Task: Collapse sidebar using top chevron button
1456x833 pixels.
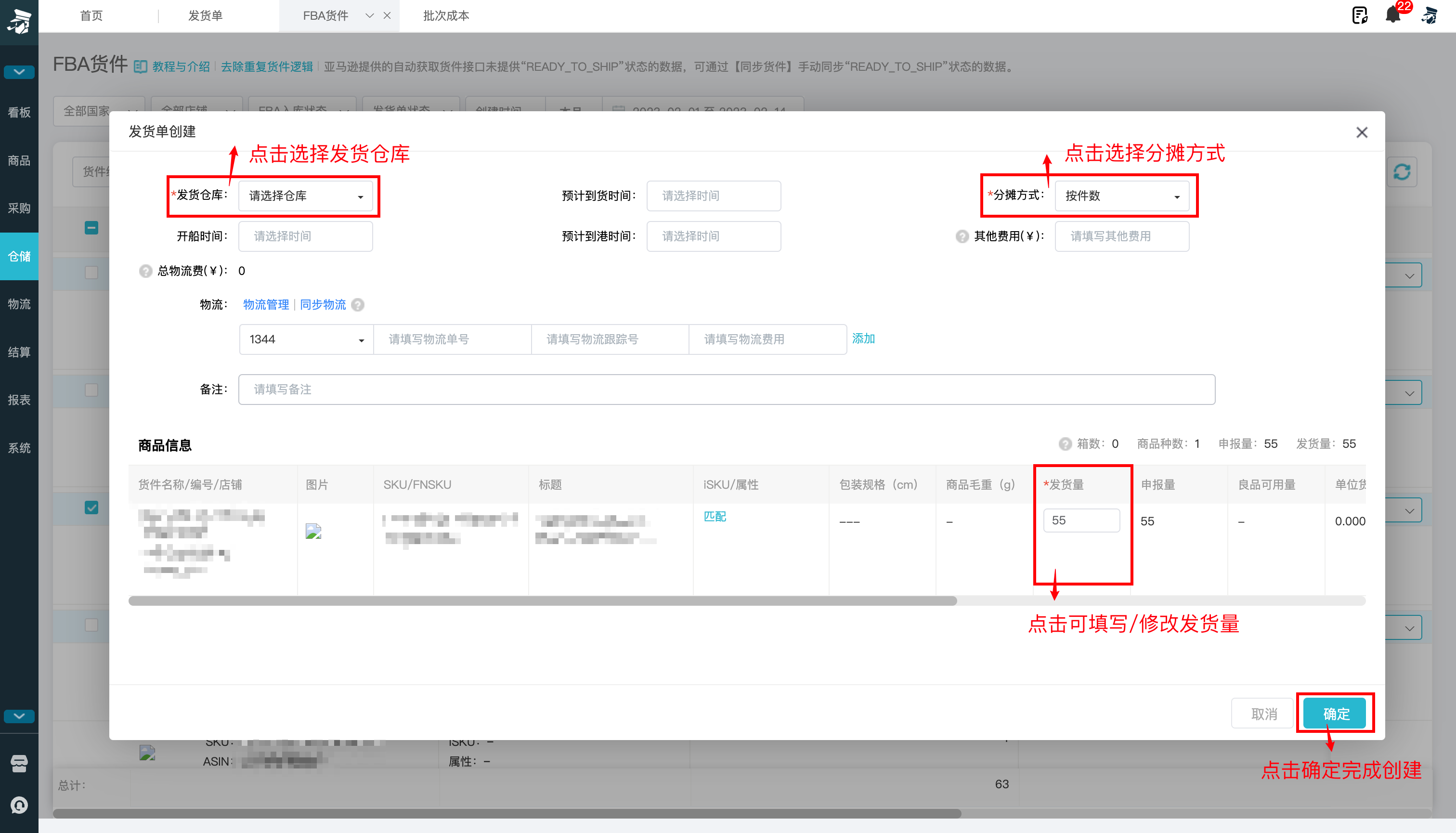Action: 19,72
